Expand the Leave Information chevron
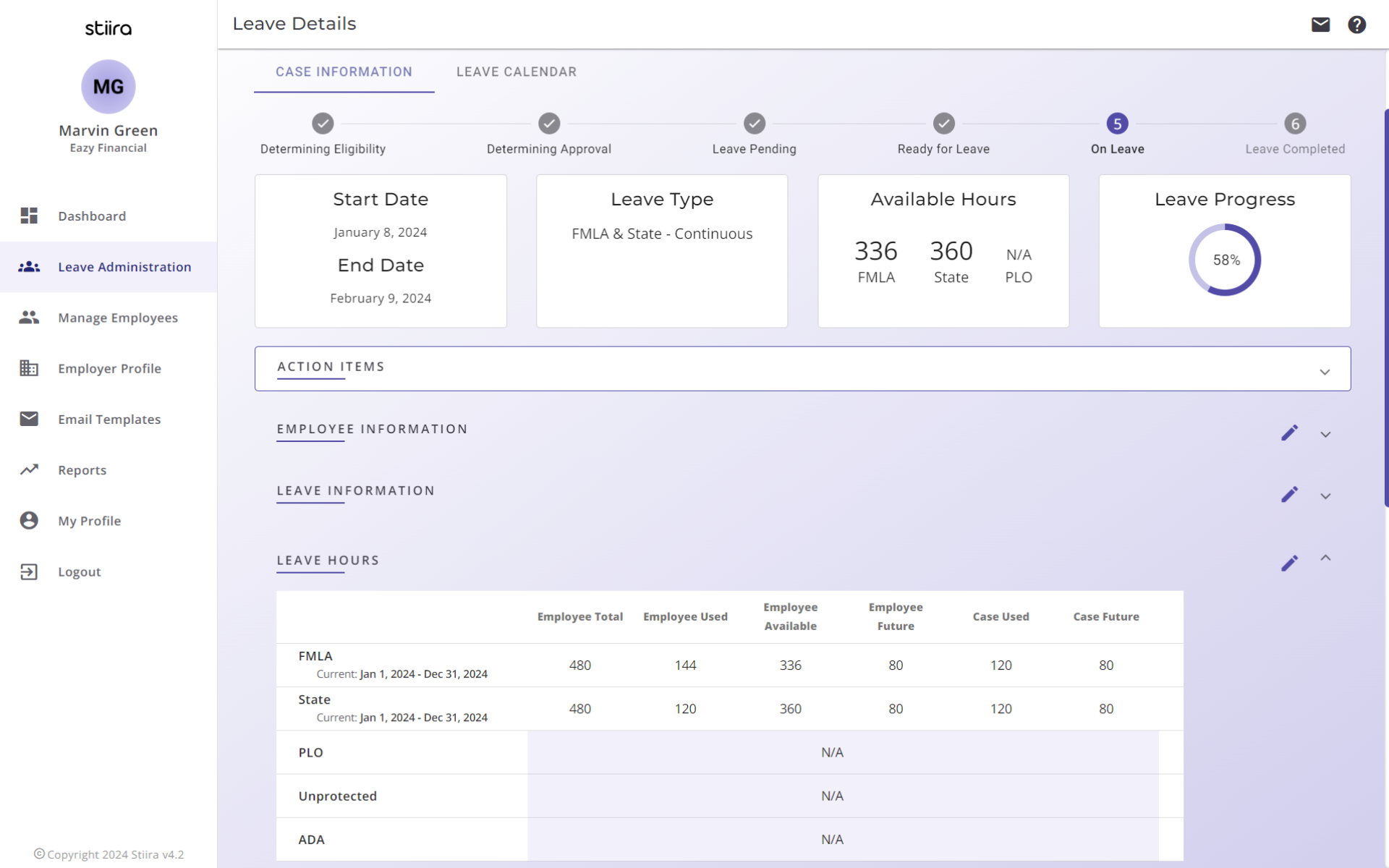 pos(1325,496)
